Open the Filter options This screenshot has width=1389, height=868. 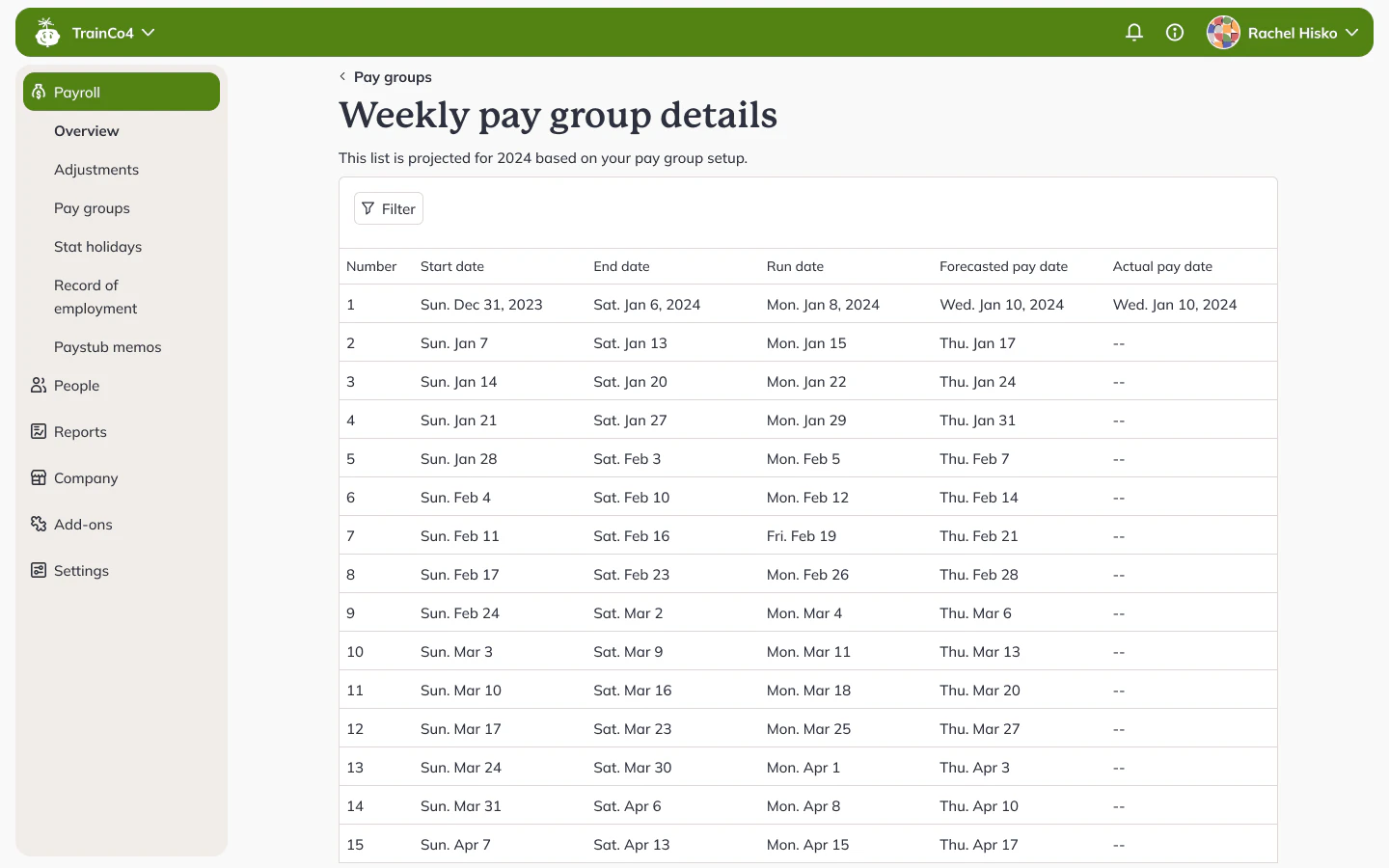tap(388, 208)
